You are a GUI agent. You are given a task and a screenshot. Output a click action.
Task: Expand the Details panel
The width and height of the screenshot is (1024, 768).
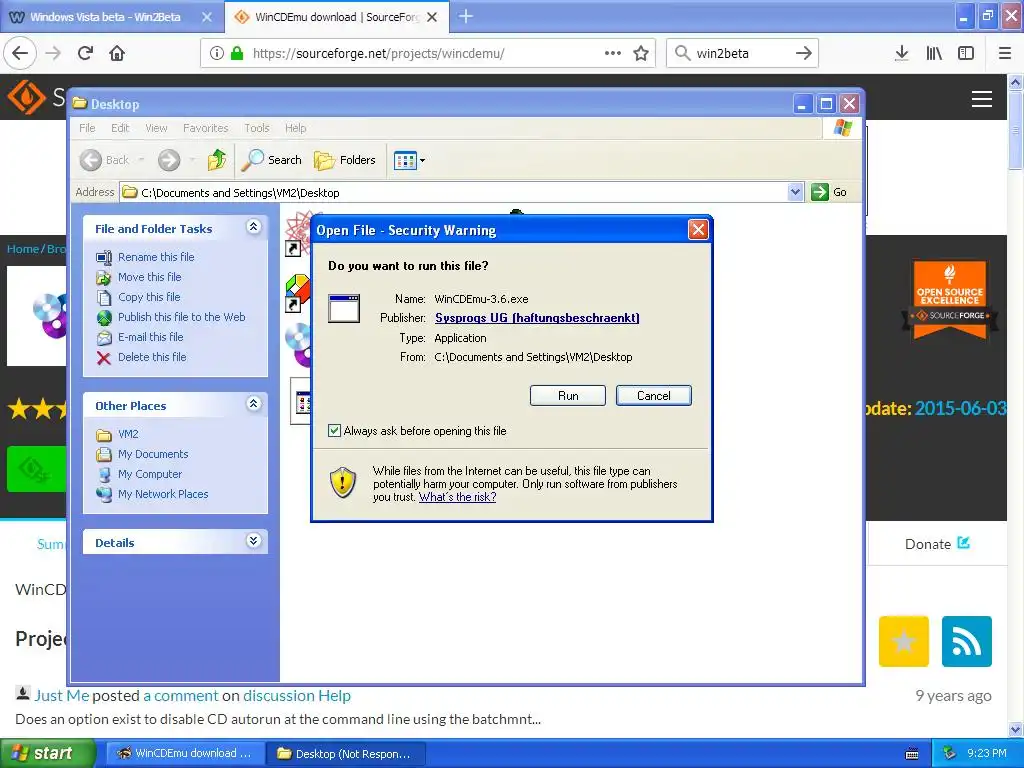[253, 541]
